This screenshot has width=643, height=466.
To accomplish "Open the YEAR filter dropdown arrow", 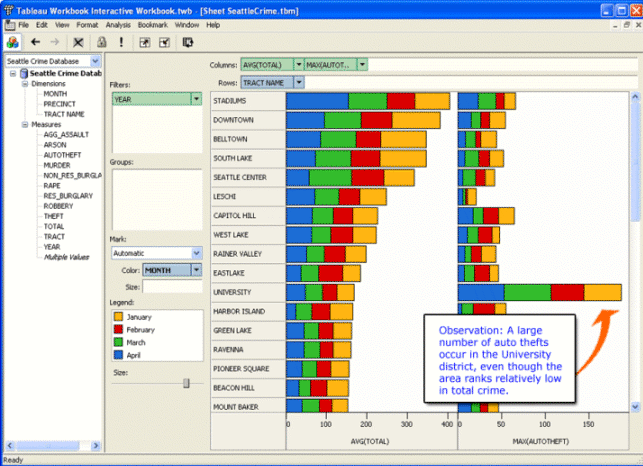I will pyautogui.click(x=196, y=99).
